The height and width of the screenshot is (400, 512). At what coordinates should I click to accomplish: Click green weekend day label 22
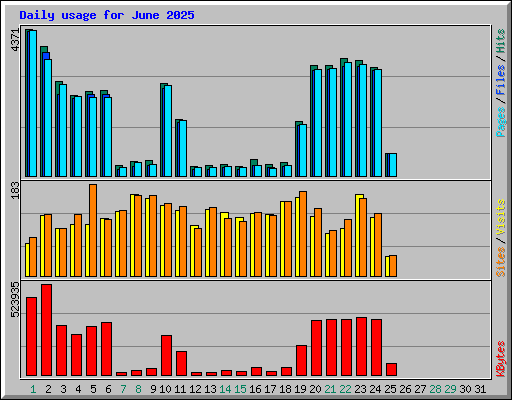click(x=345, y=389)
